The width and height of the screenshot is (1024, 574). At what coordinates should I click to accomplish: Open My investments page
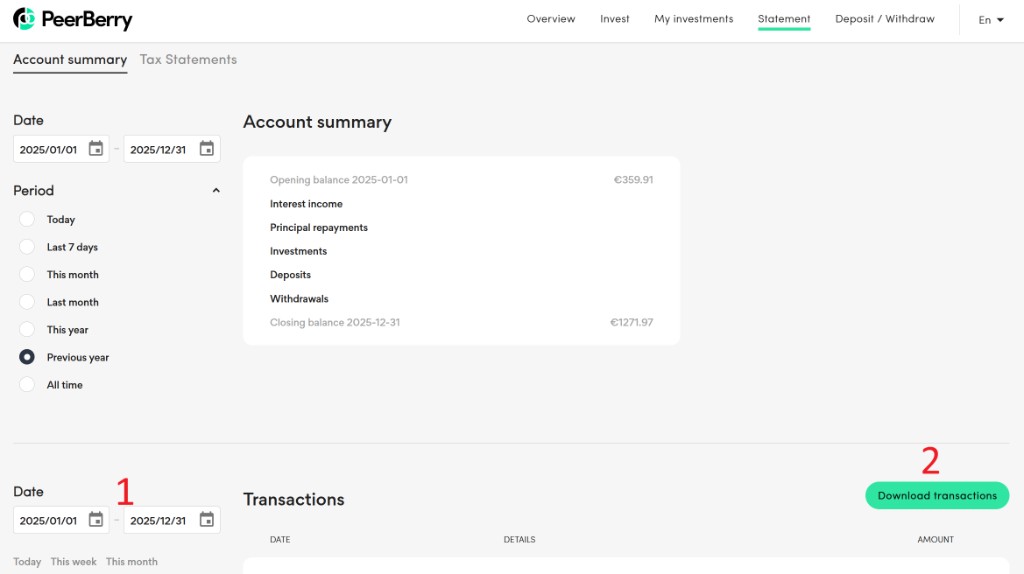tap(693, 19)
